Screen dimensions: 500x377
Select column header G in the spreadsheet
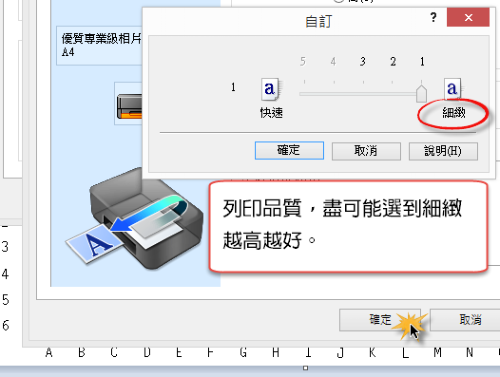point(243,352)
